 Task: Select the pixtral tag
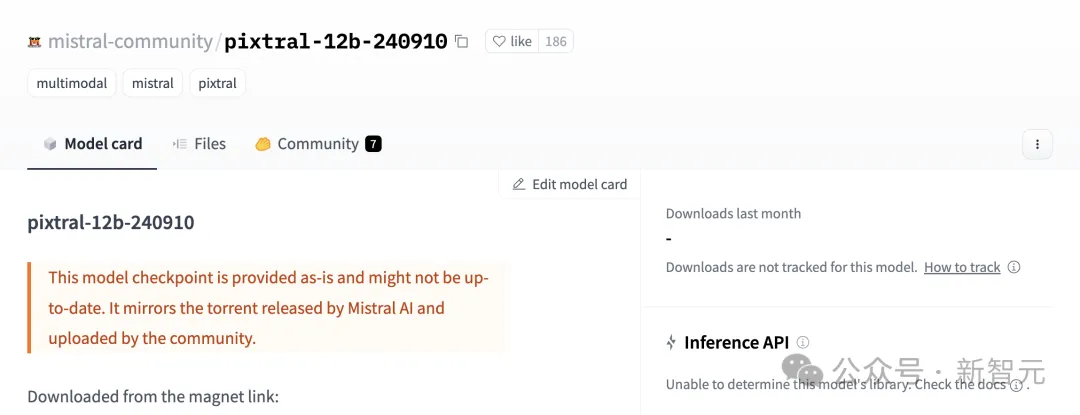pos(217,83)
